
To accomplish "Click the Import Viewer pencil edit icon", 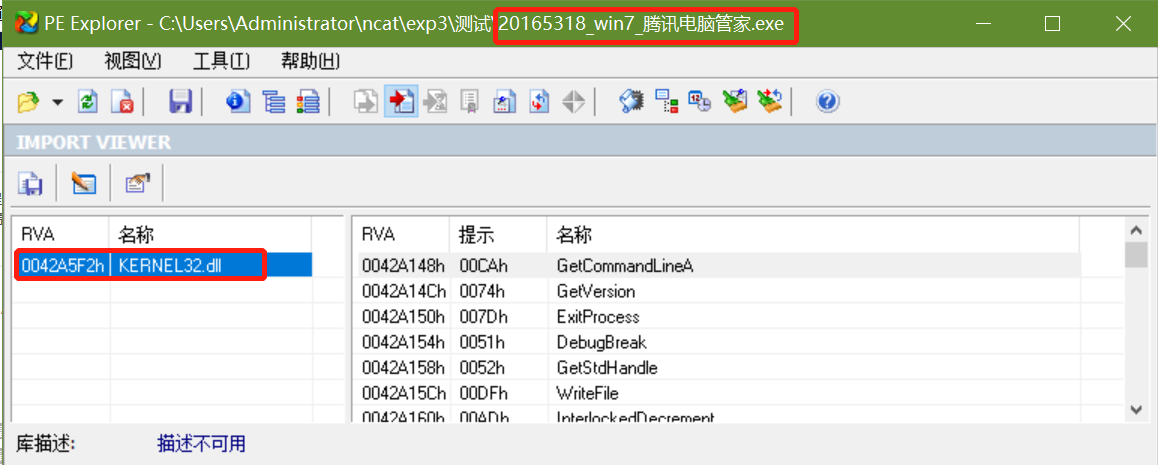I will pos(83,183).
